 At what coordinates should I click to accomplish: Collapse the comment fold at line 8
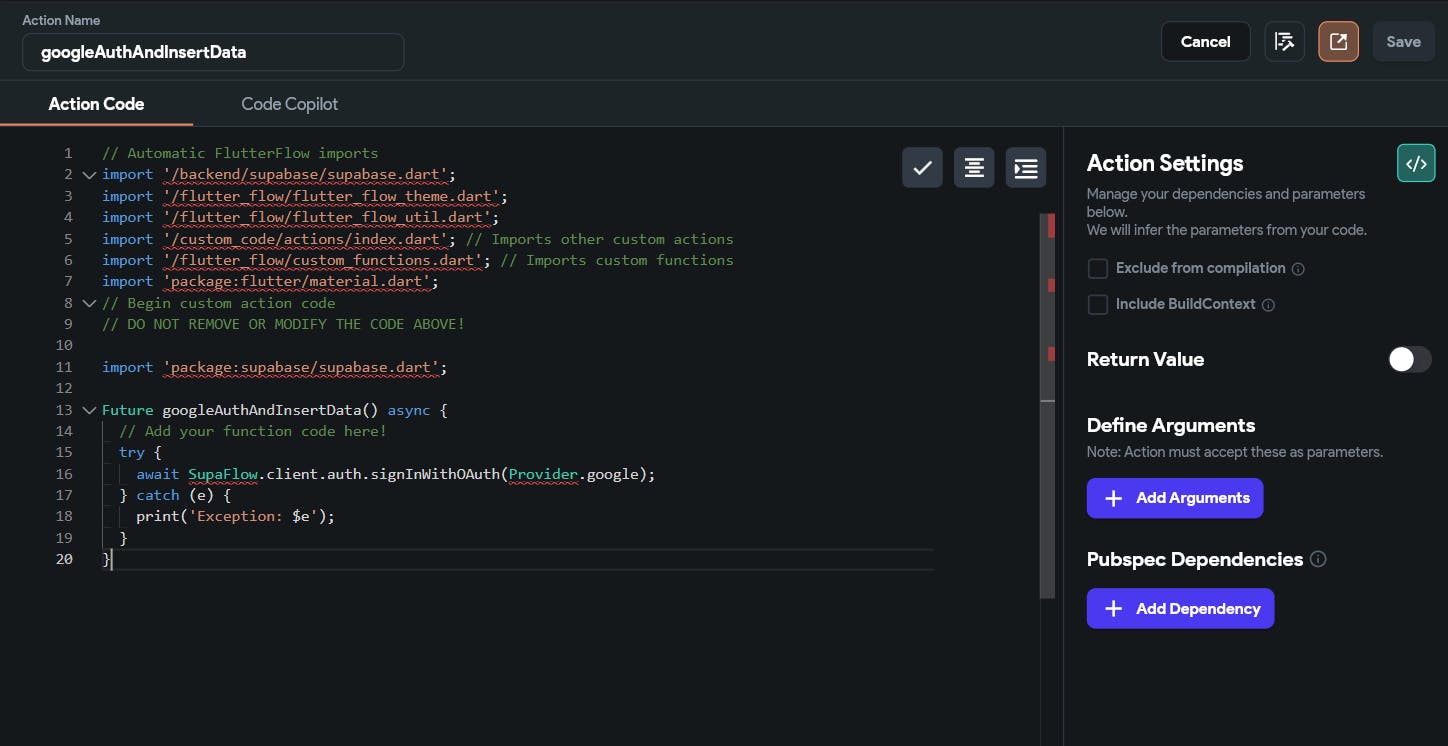[x=89, y=303]
